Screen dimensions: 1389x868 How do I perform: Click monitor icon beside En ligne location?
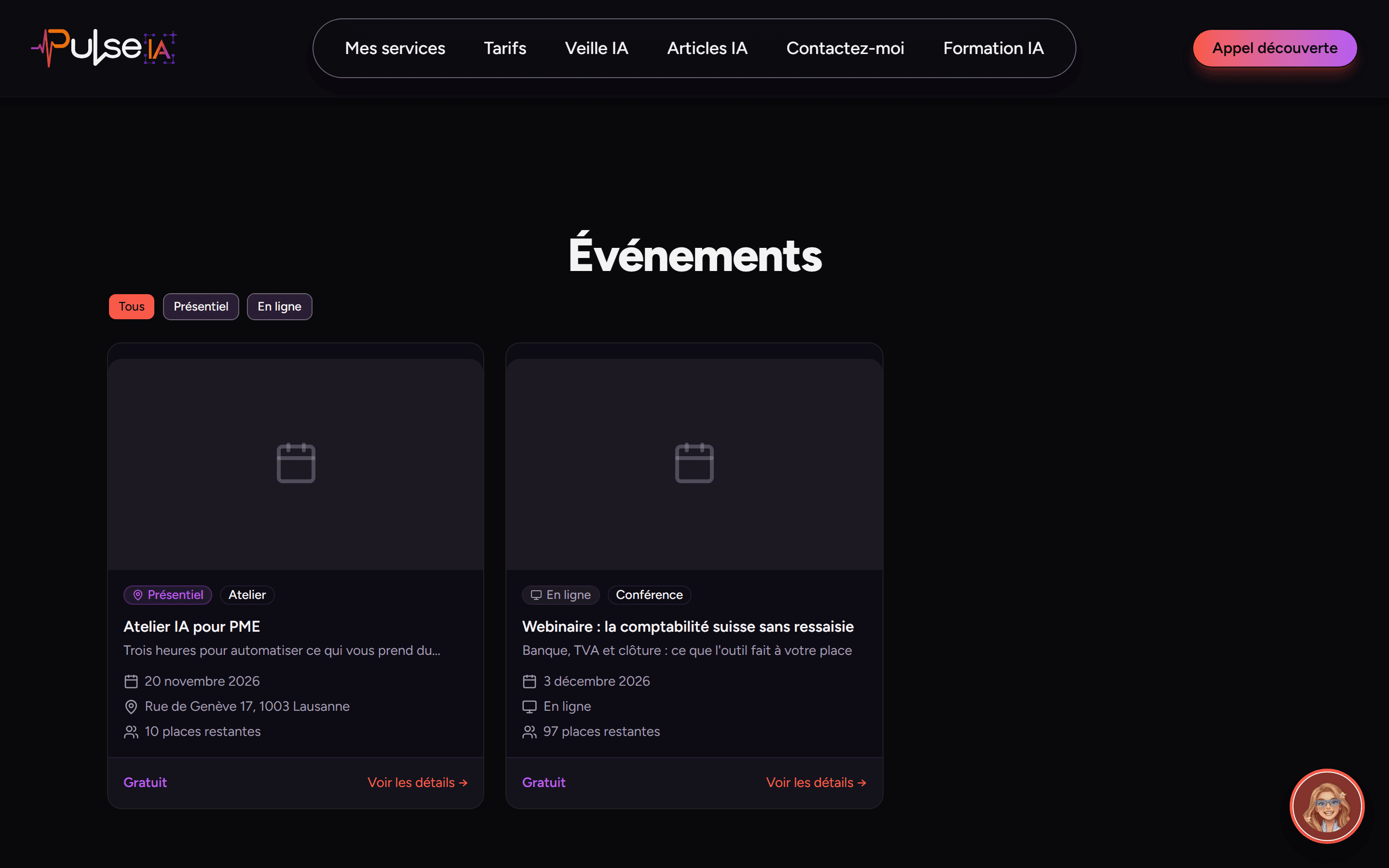[529, 706]
